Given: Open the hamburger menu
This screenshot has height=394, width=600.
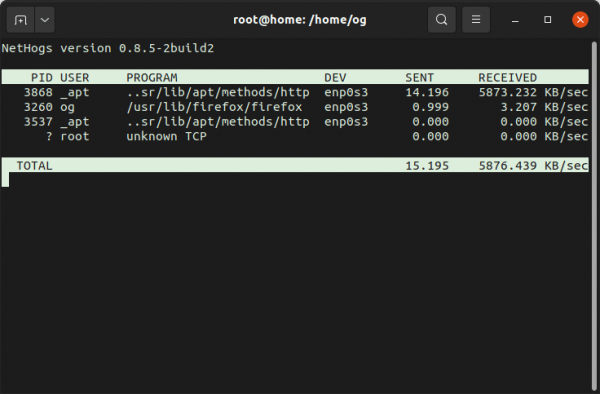Looking at the screenshot, I should tap(476, 20).
